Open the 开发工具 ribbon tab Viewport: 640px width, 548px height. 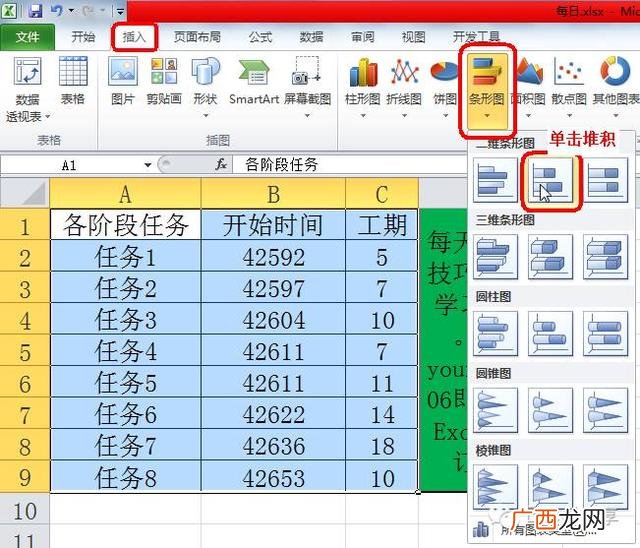coord(476,37)
